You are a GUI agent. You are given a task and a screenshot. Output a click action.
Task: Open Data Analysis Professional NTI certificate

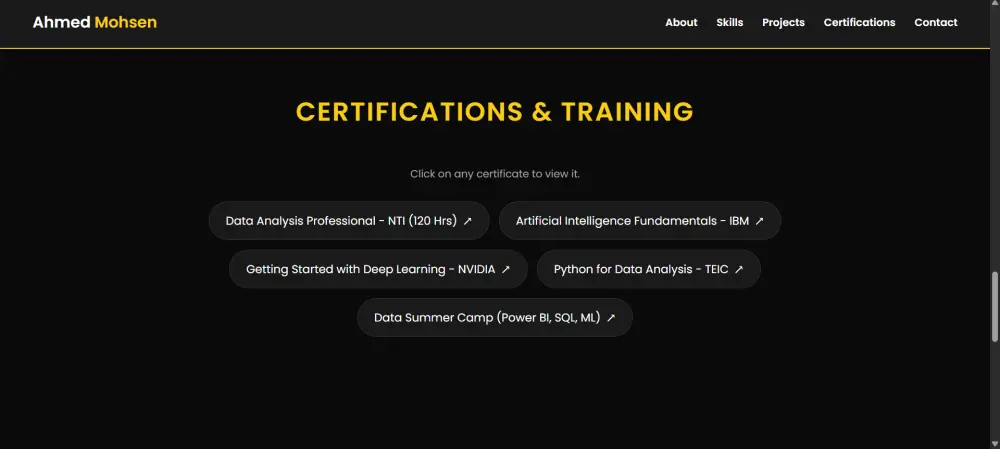tap(349, 221)
